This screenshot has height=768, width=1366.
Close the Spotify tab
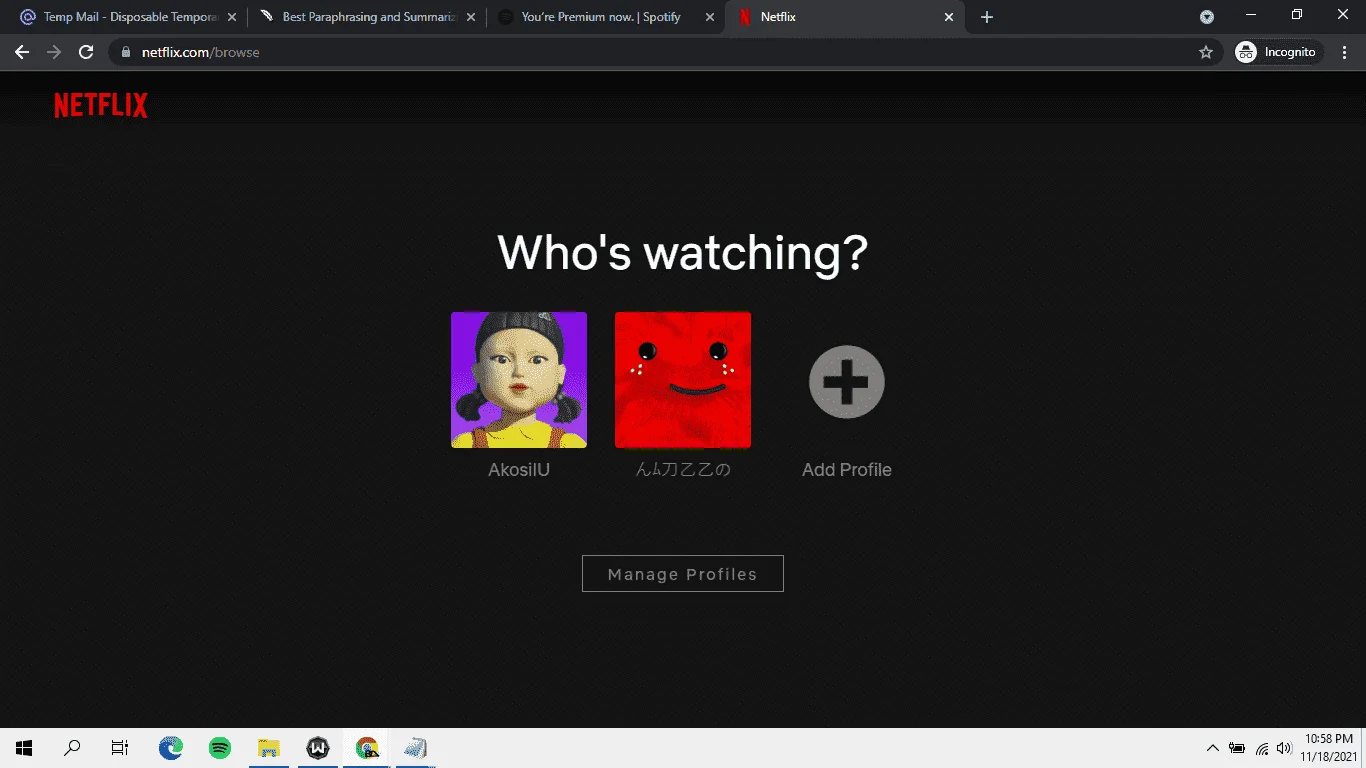click(x=710, y=17)
